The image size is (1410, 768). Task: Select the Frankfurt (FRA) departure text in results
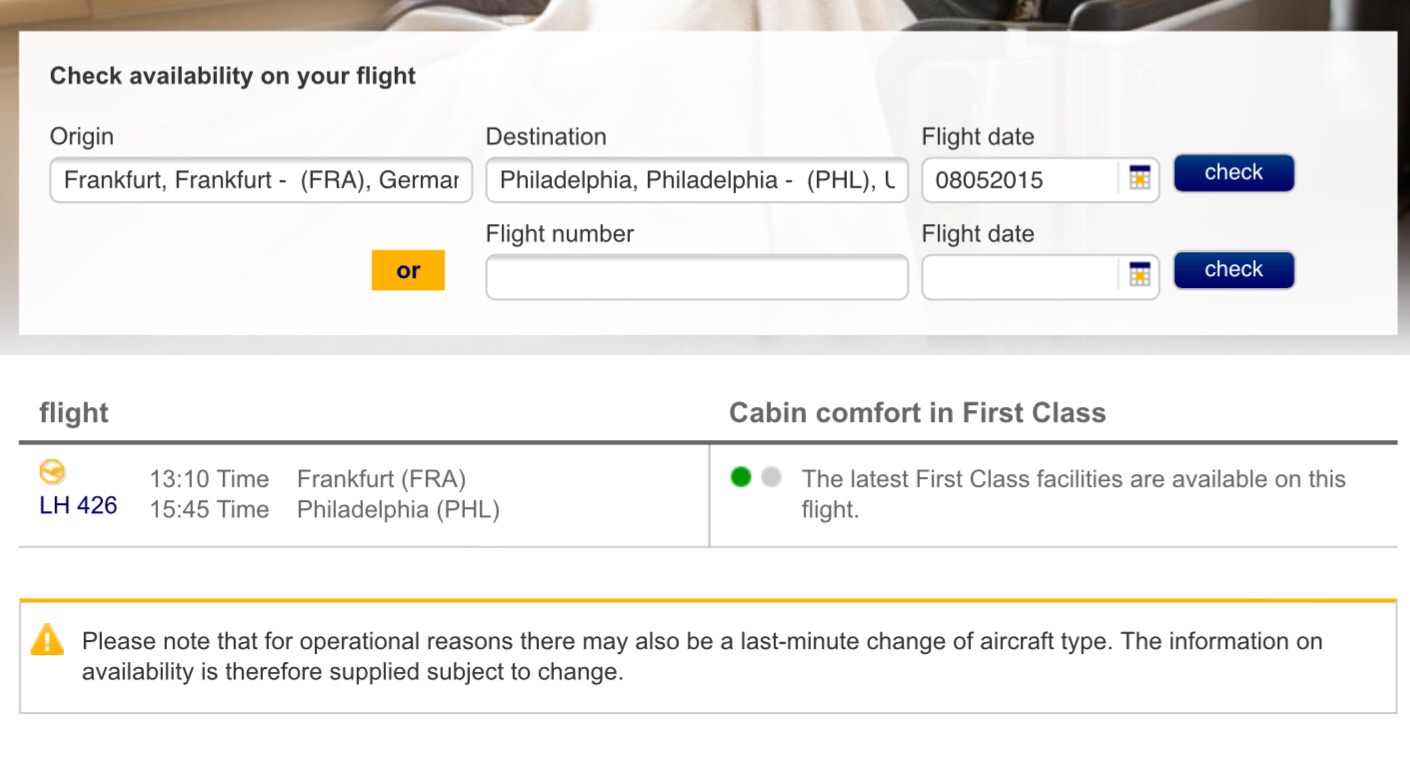[381, 479]
